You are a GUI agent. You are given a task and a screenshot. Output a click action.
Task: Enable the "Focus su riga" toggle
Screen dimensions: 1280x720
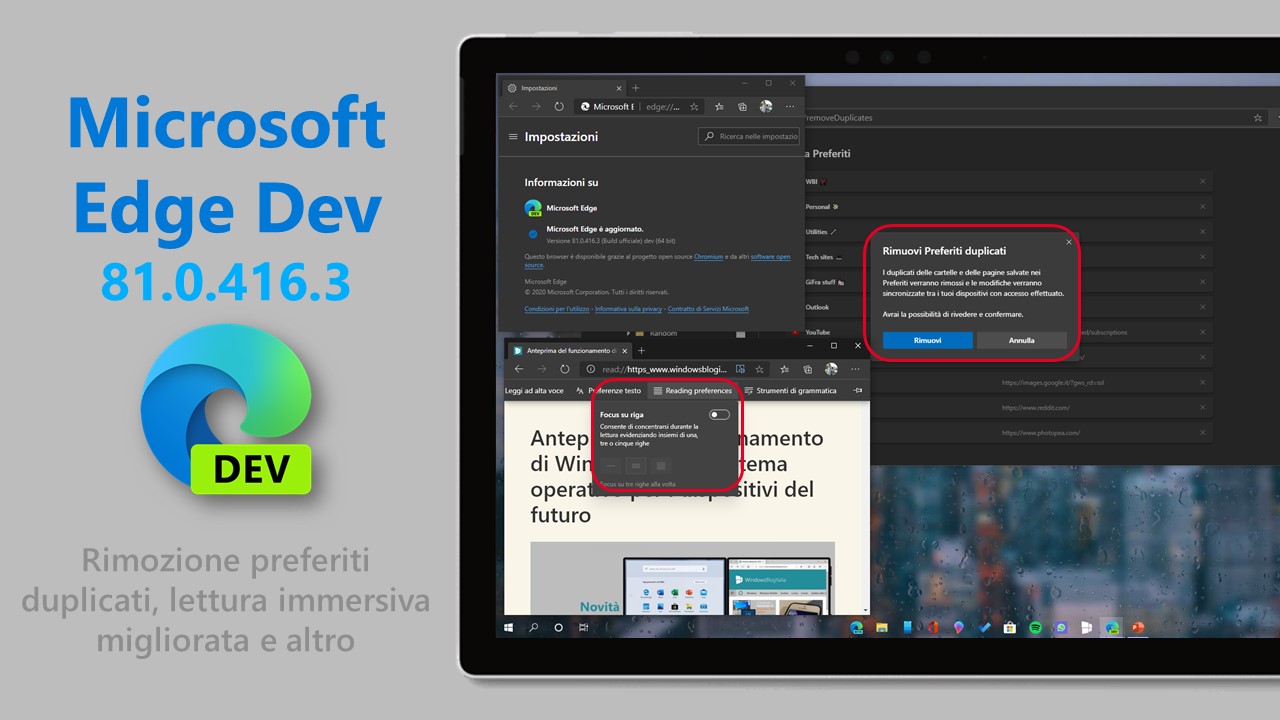click(x=719, y=414)
